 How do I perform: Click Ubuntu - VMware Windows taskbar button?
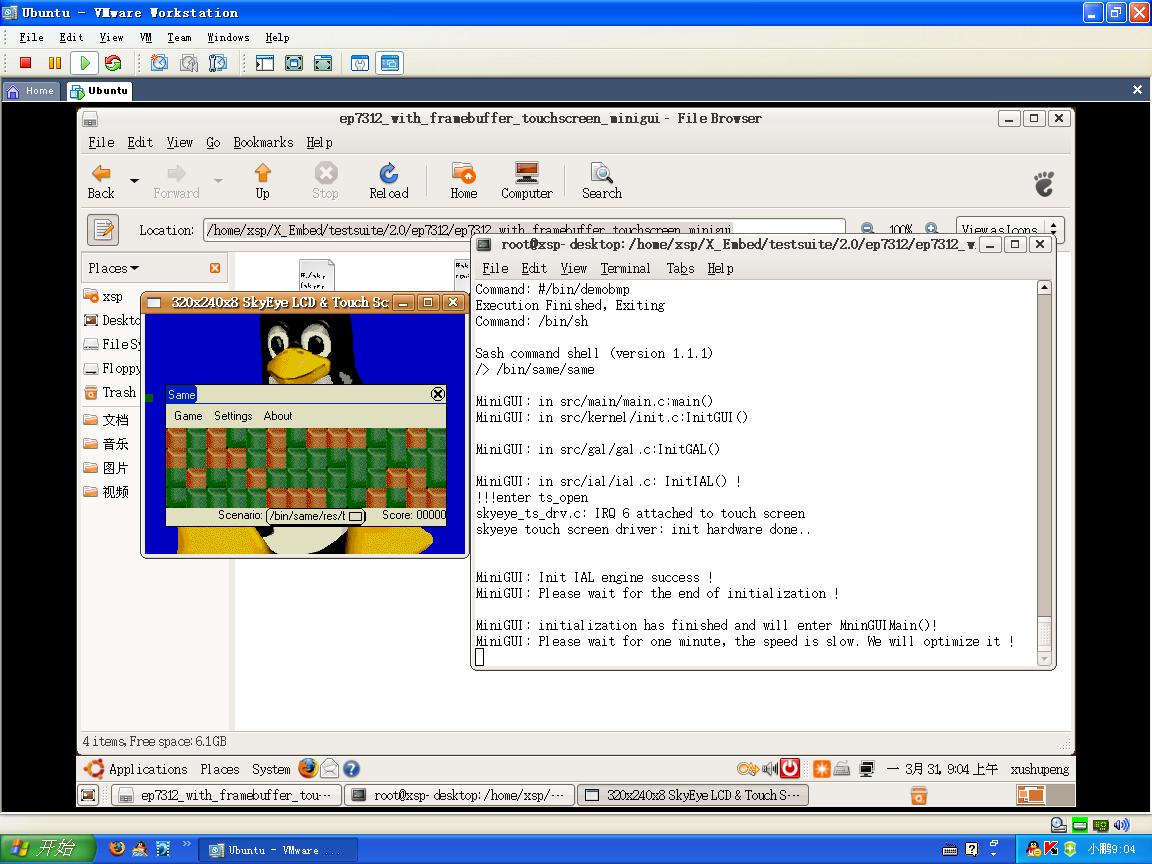[x=278, y=850]
